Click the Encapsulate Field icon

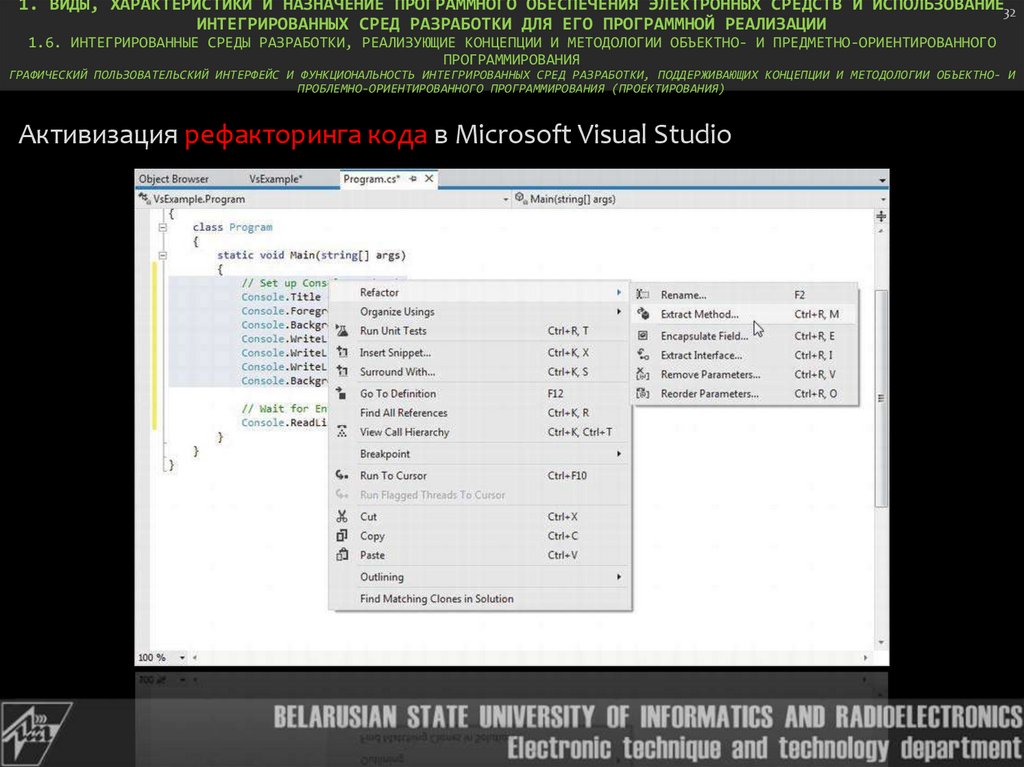(643, 335)
